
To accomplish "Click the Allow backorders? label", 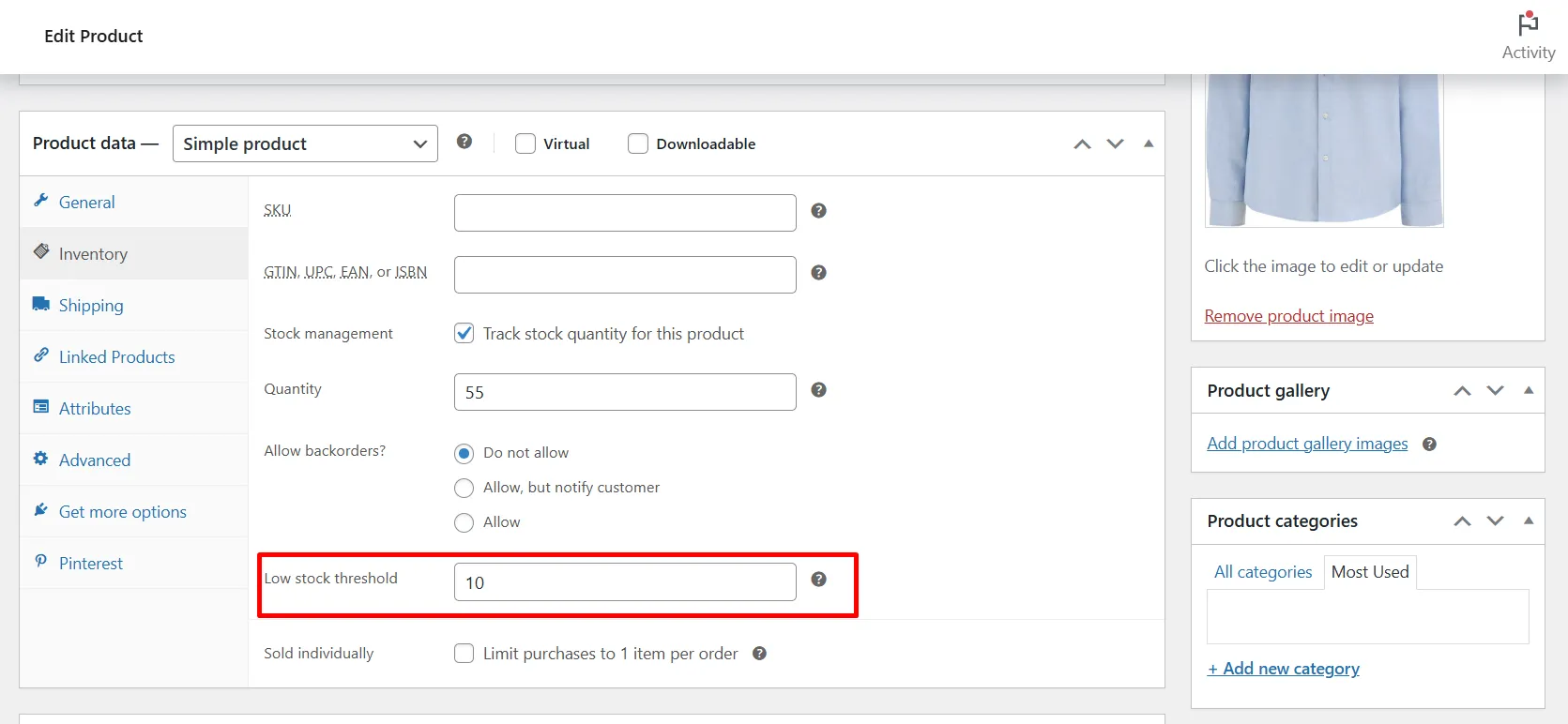I will tap(325, 451).
